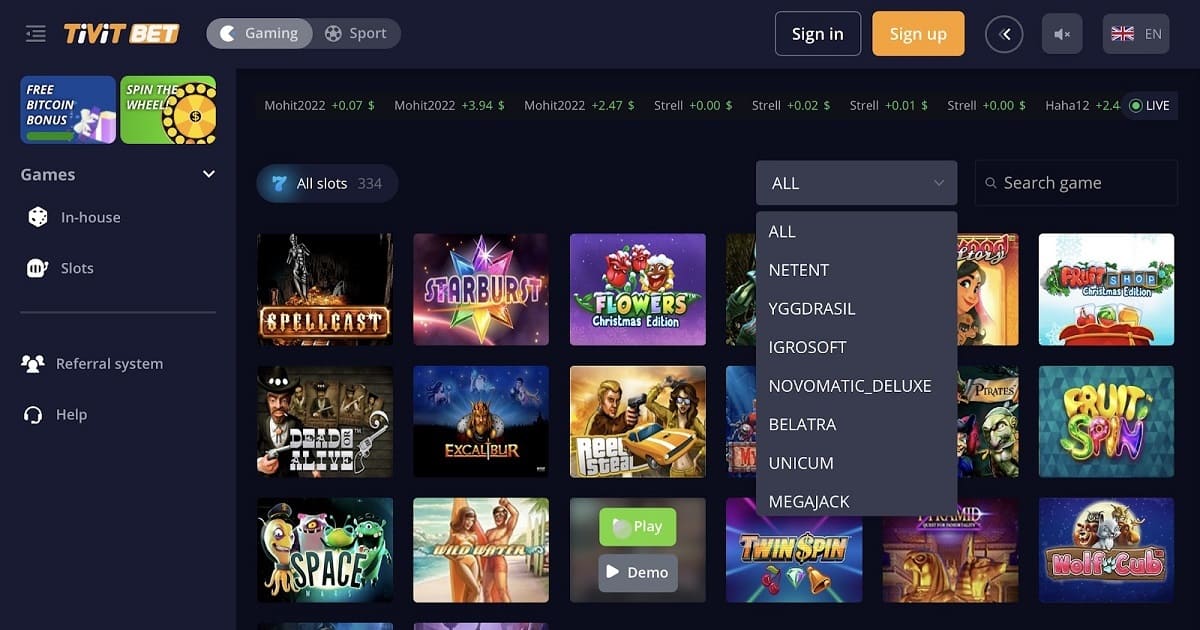Click the Help headset icon
This screenshot has height=630, width=1200.
click(33, 414)
